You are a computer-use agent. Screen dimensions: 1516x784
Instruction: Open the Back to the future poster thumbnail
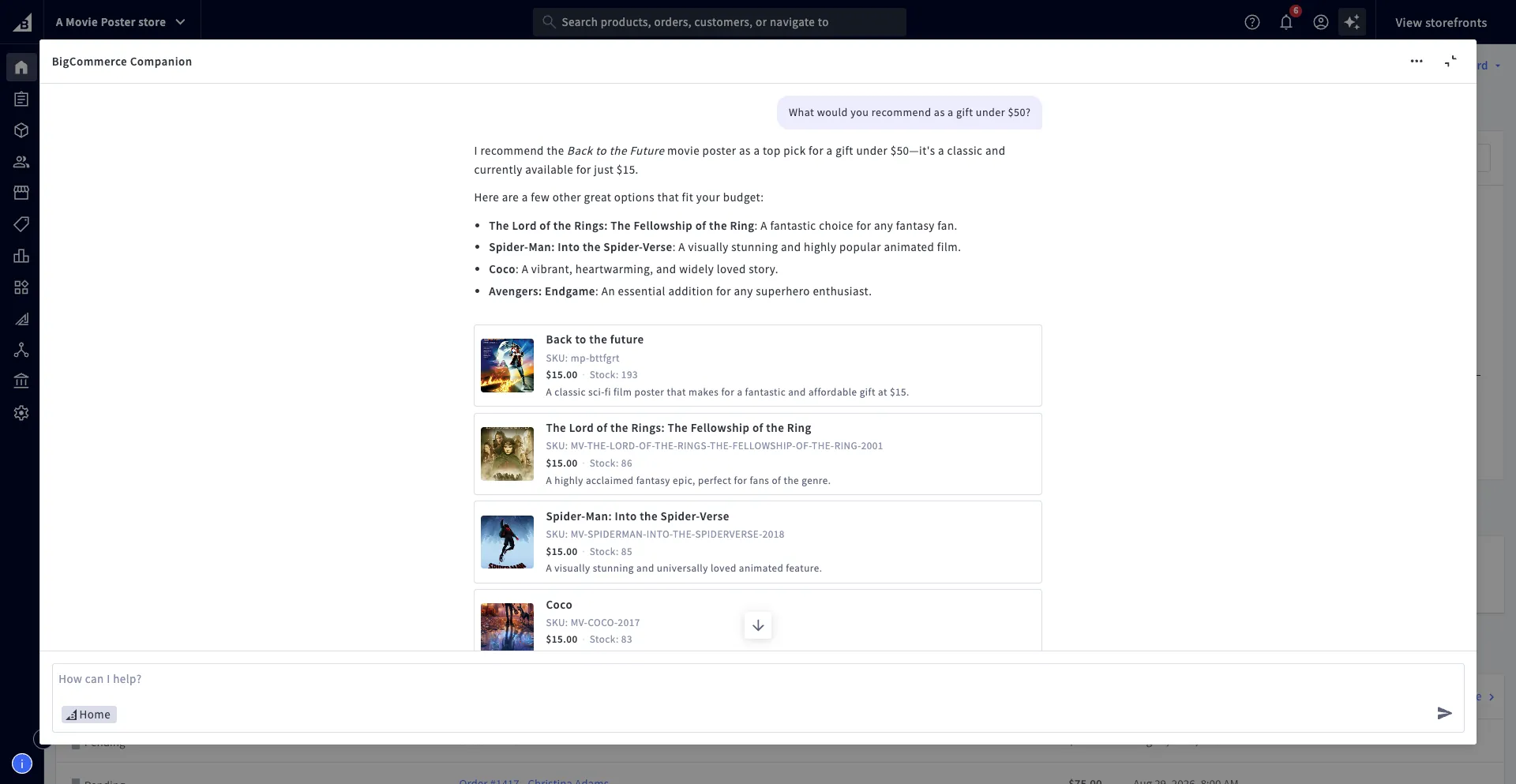point(507,366)
